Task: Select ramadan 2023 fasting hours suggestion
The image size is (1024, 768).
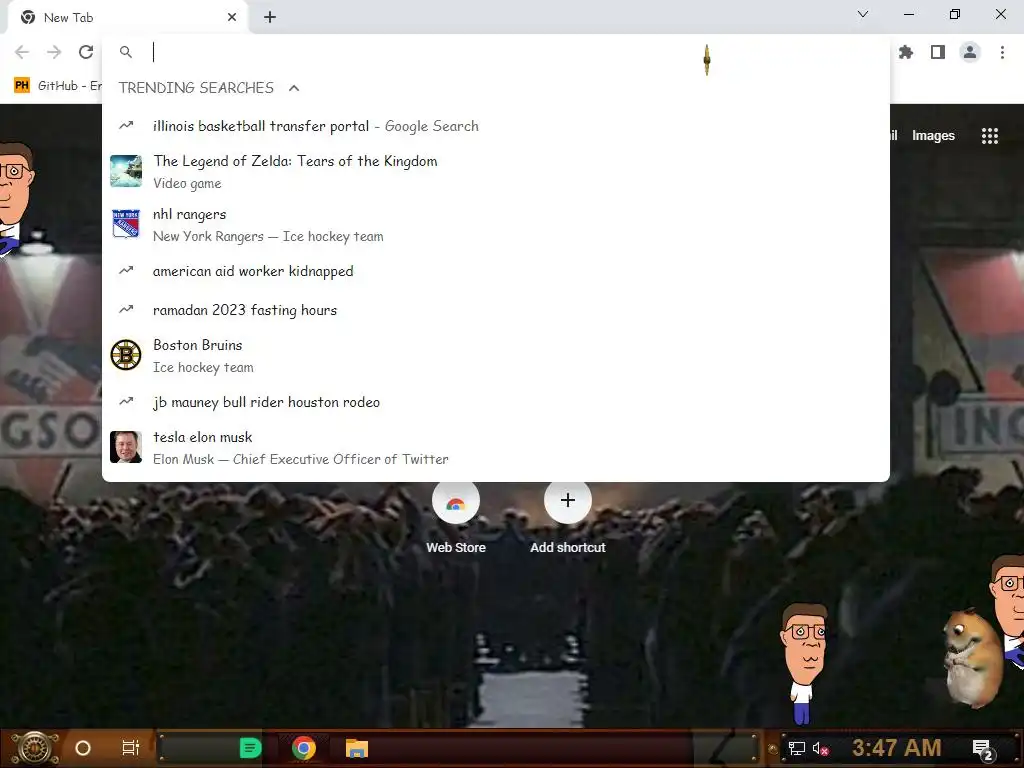Action: pyautogui.click(x=496, y=310)
